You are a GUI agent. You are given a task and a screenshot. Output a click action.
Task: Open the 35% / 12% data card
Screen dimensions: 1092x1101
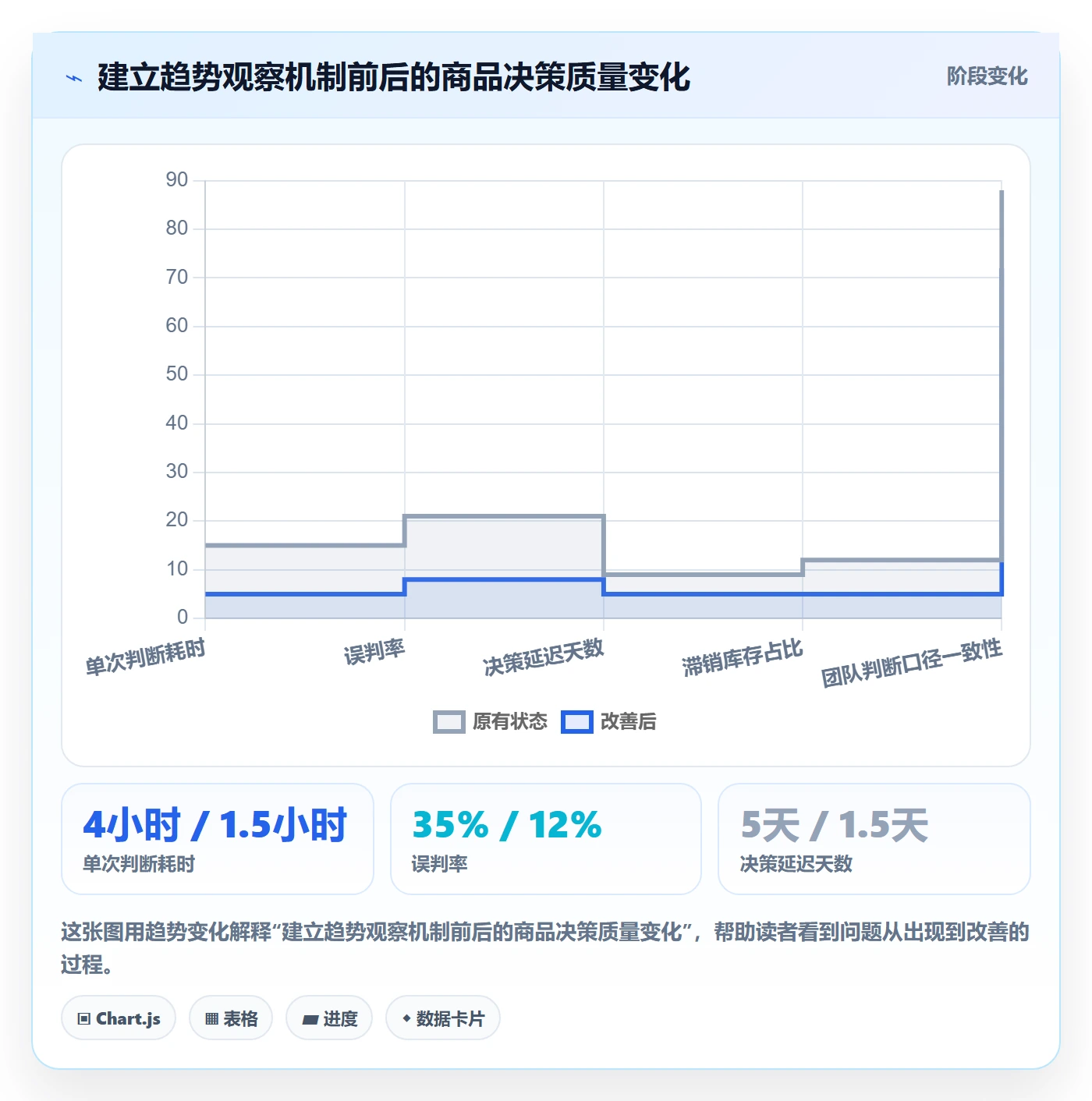[546, 839]
